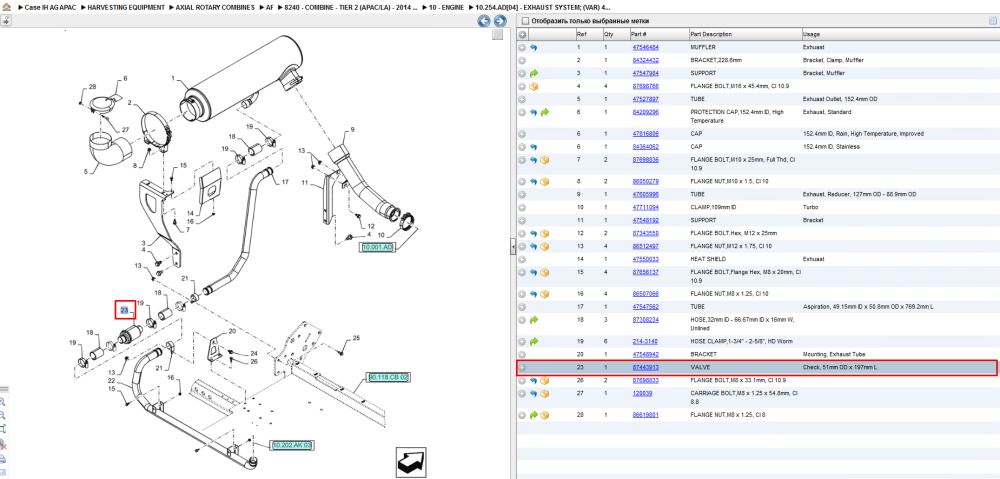Open the 10.202.AK 03 diagram reference label

(x=293, y=445)
